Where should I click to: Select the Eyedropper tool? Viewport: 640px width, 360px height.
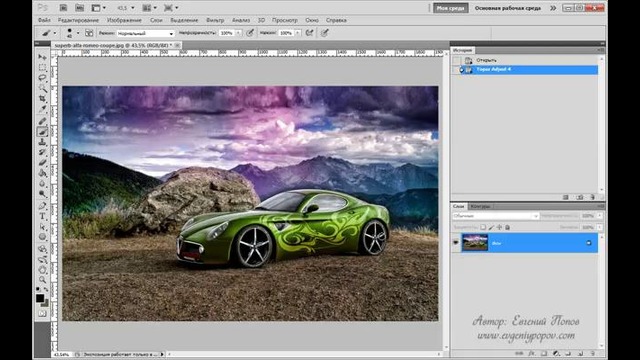(x=42, y=109)
